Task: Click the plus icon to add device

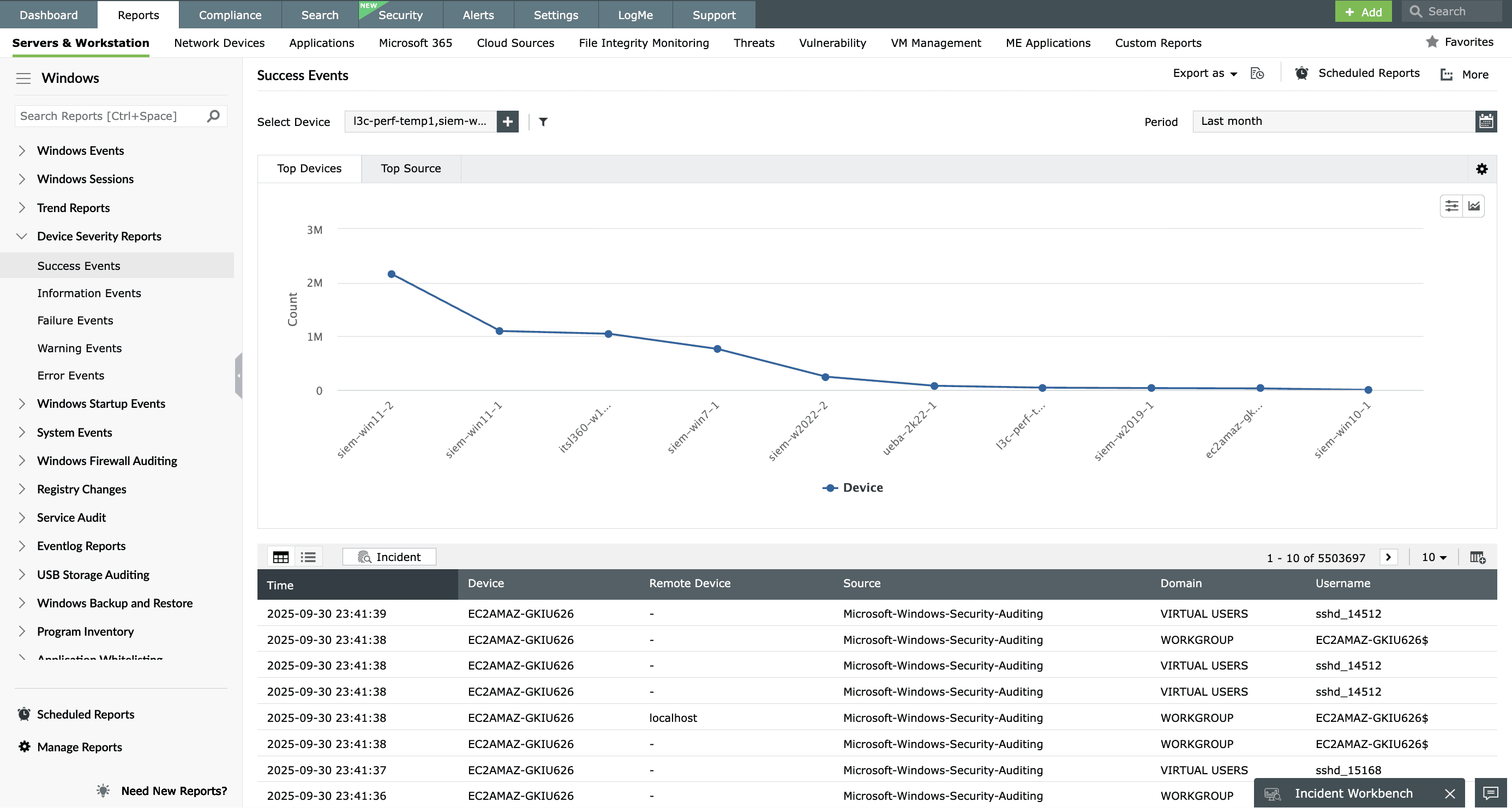Action: click(x=507, y=122)
